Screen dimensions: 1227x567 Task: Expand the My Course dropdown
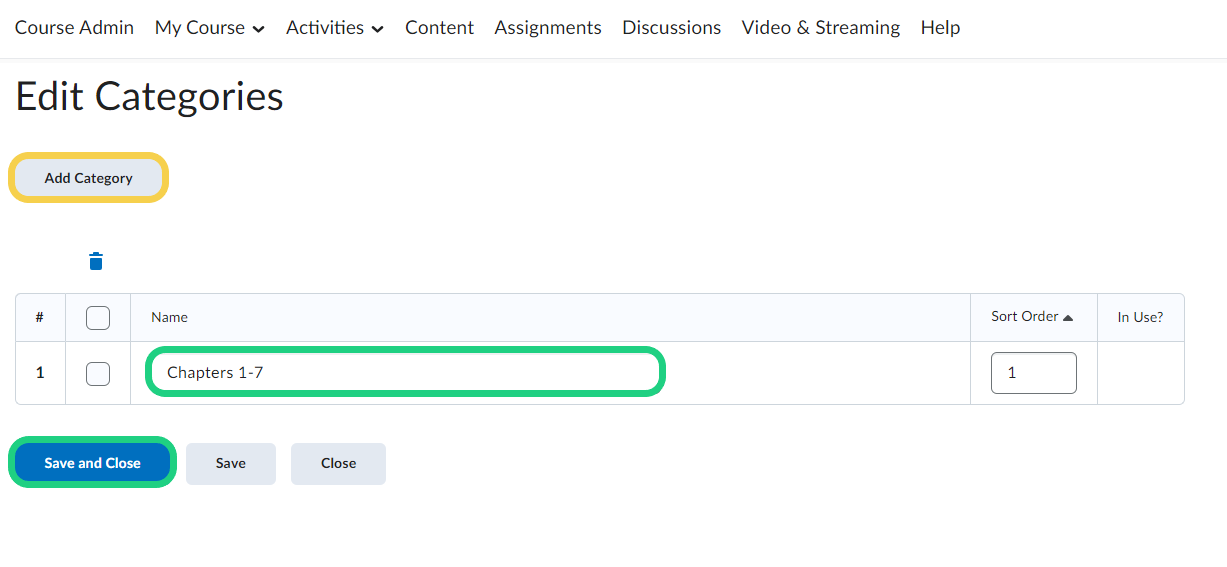click(210, 28)
